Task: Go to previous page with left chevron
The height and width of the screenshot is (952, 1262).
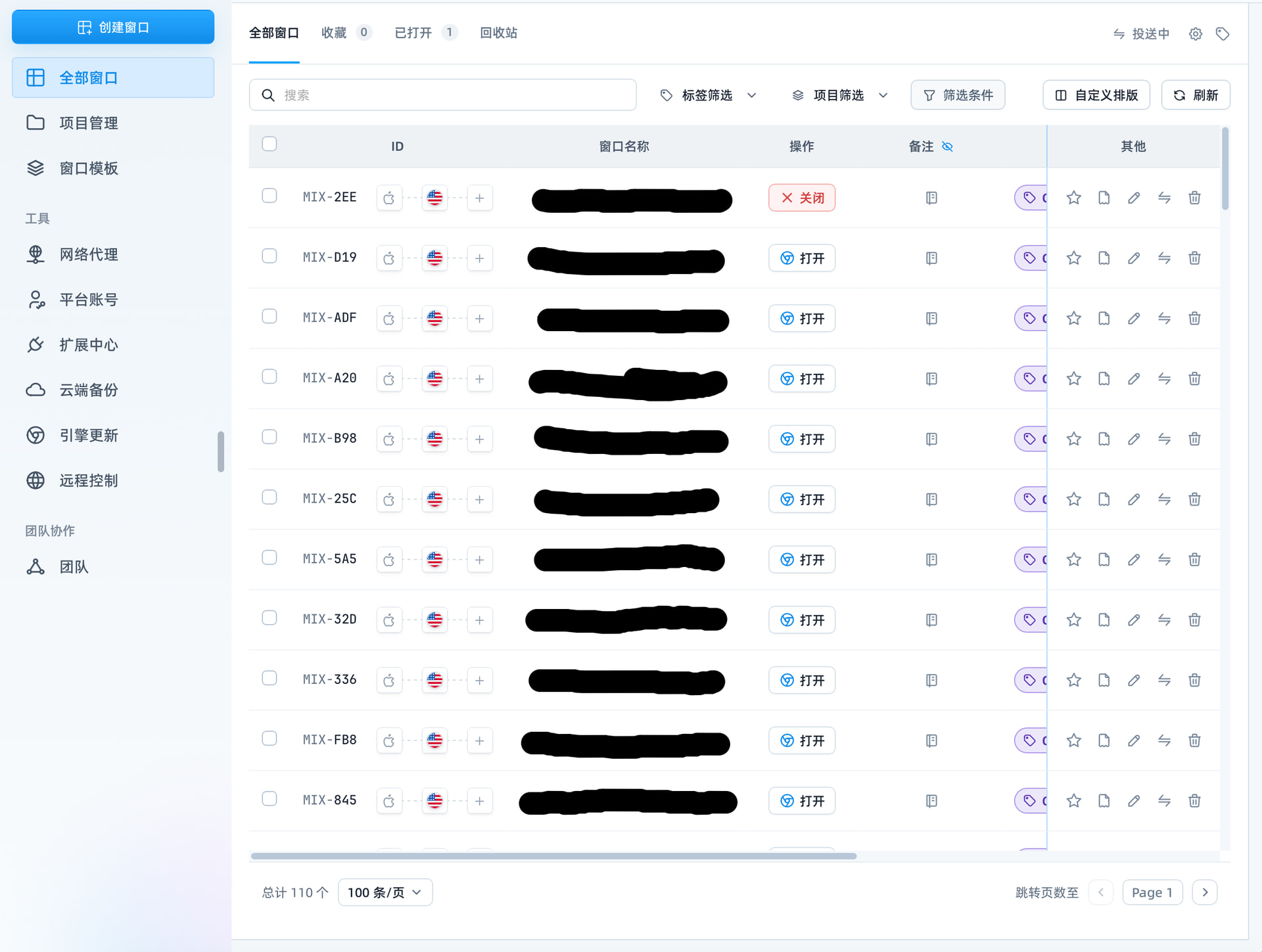Action: tap(1101, 892)
